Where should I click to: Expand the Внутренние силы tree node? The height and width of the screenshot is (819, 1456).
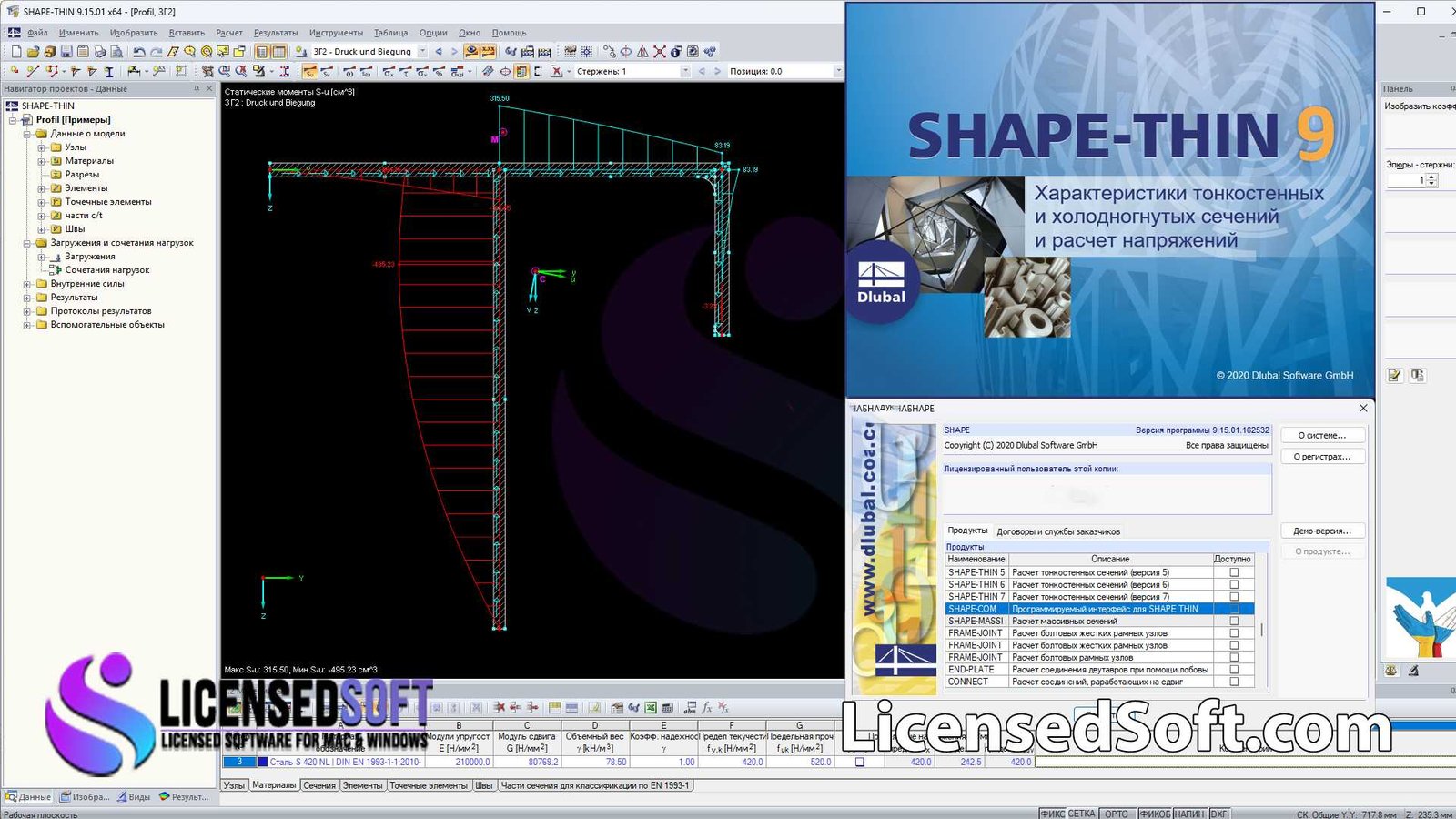[x=27, y=284]
